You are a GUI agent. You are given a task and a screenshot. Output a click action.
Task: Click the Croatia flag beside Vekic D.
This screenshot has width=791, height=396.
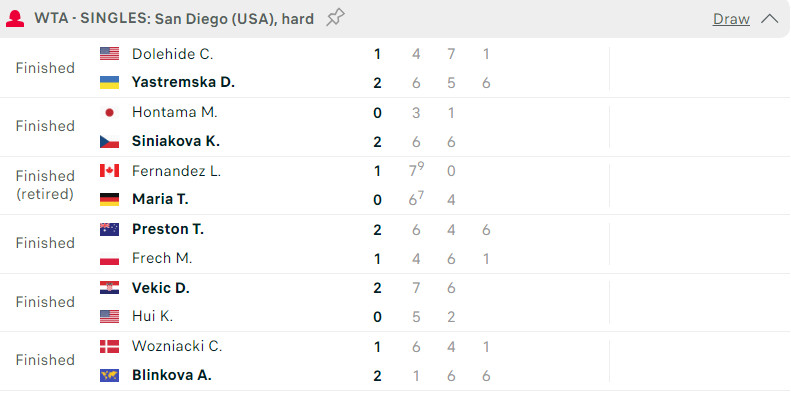pyautogui.click(x=109, y=288)
